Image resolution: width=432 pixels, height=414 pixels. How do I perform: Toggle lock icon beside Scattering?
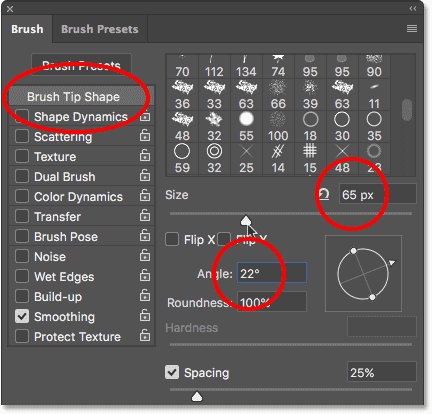click(145, 136)
